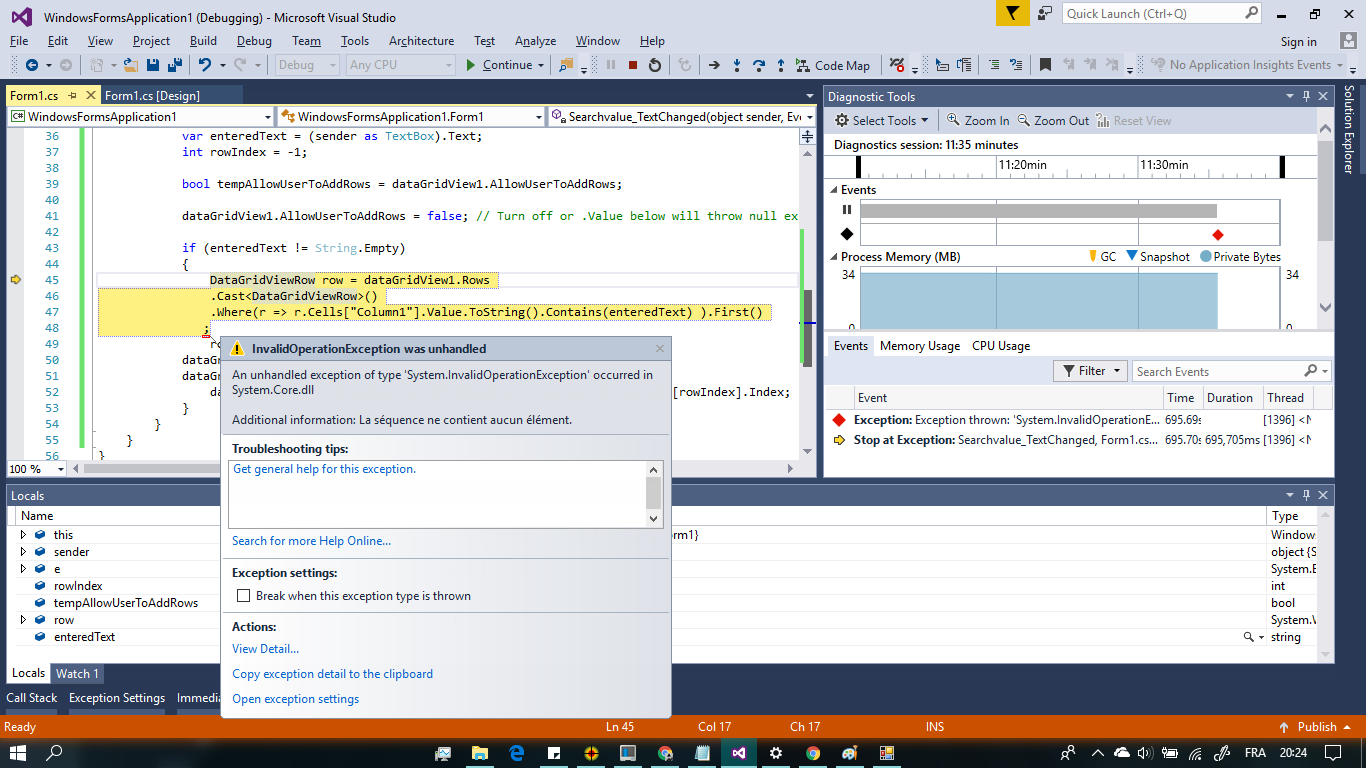Image resolution: width=1366 pixels, height=768 pixels.
Task: Stop debugging with the red square icon
Action: pos(633,65)
